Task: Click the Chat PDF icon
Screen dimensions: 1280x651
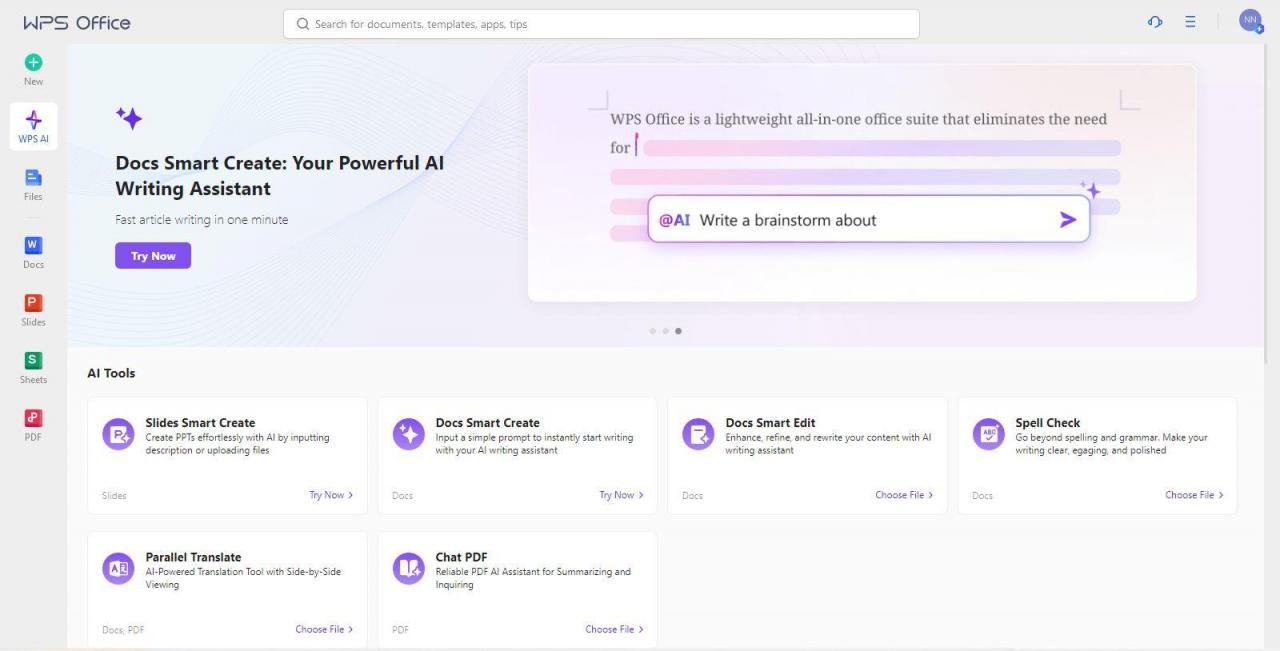Action: pos(408,569)
